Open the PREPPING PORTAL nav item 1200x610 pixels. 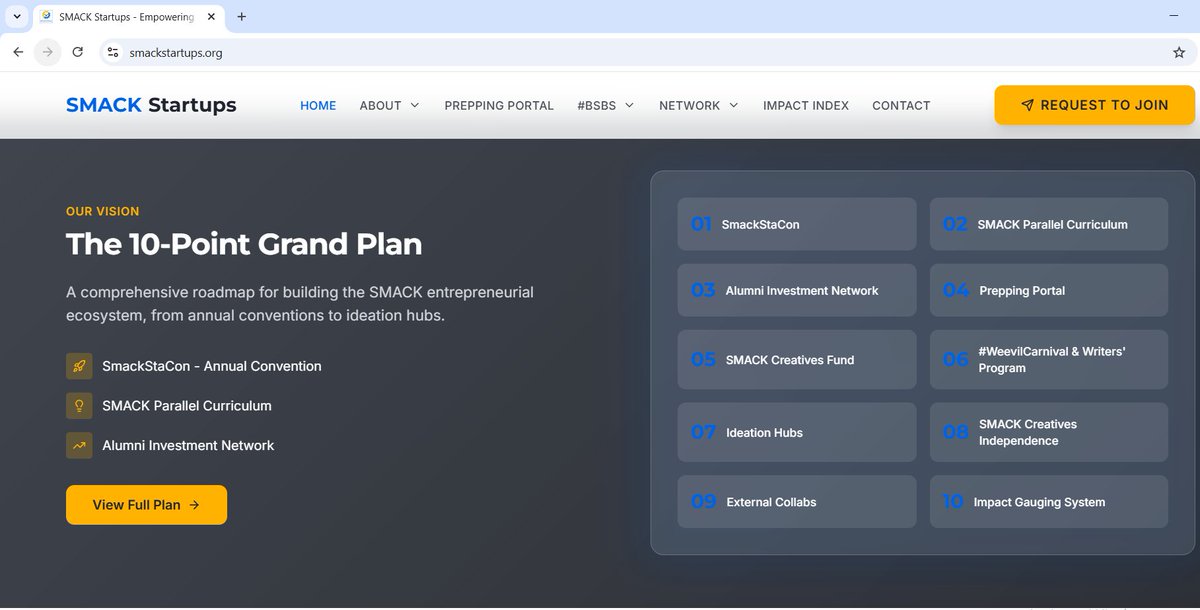tap(499, 105)
